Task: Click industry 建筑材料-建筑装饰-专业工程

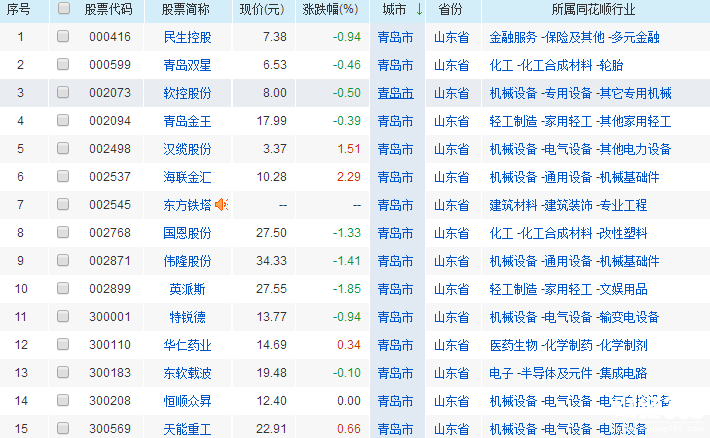Action: (x=568, y=205)
